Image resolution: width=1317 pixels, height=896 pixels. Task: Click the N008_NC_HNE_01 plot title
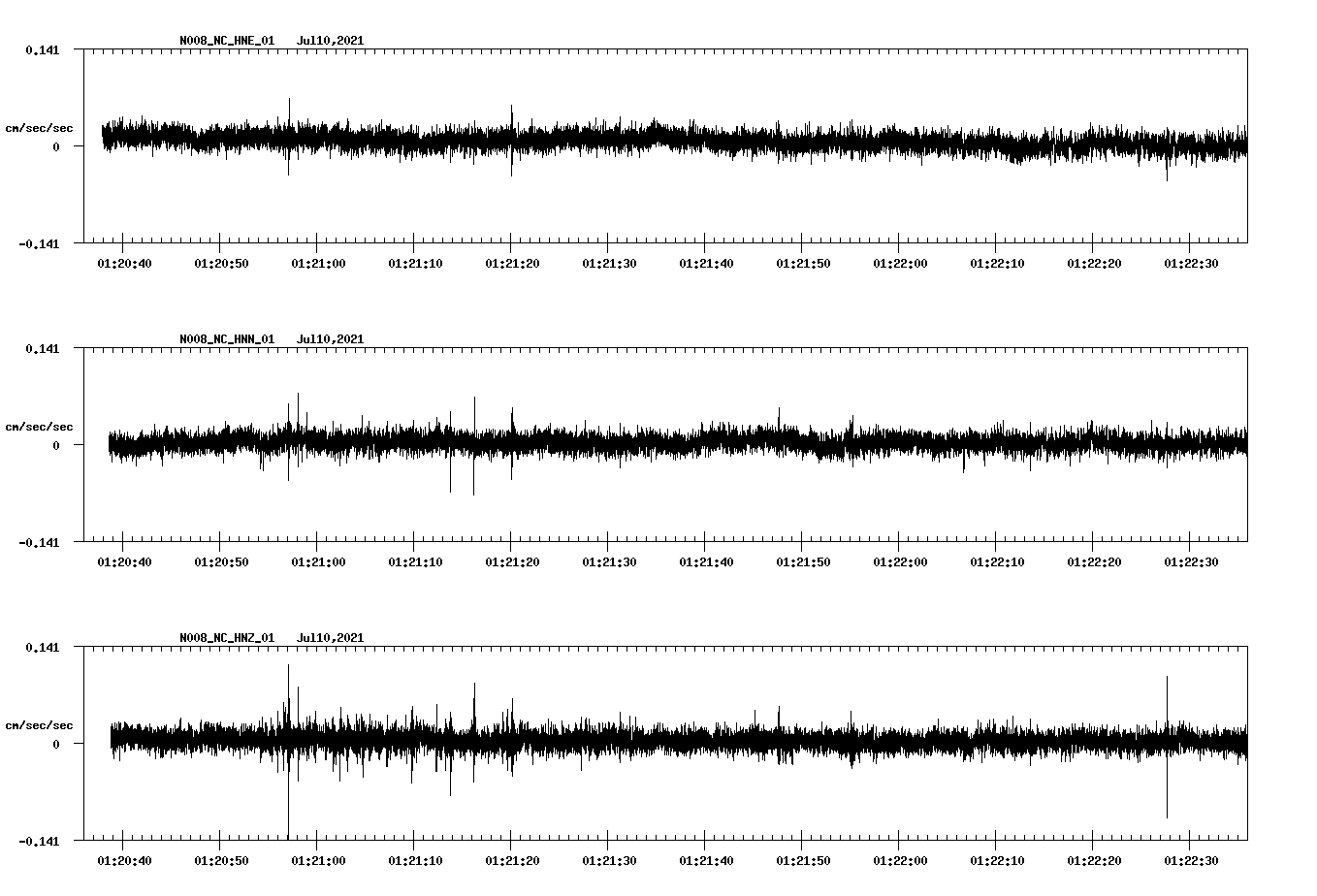tap(227, 41)
